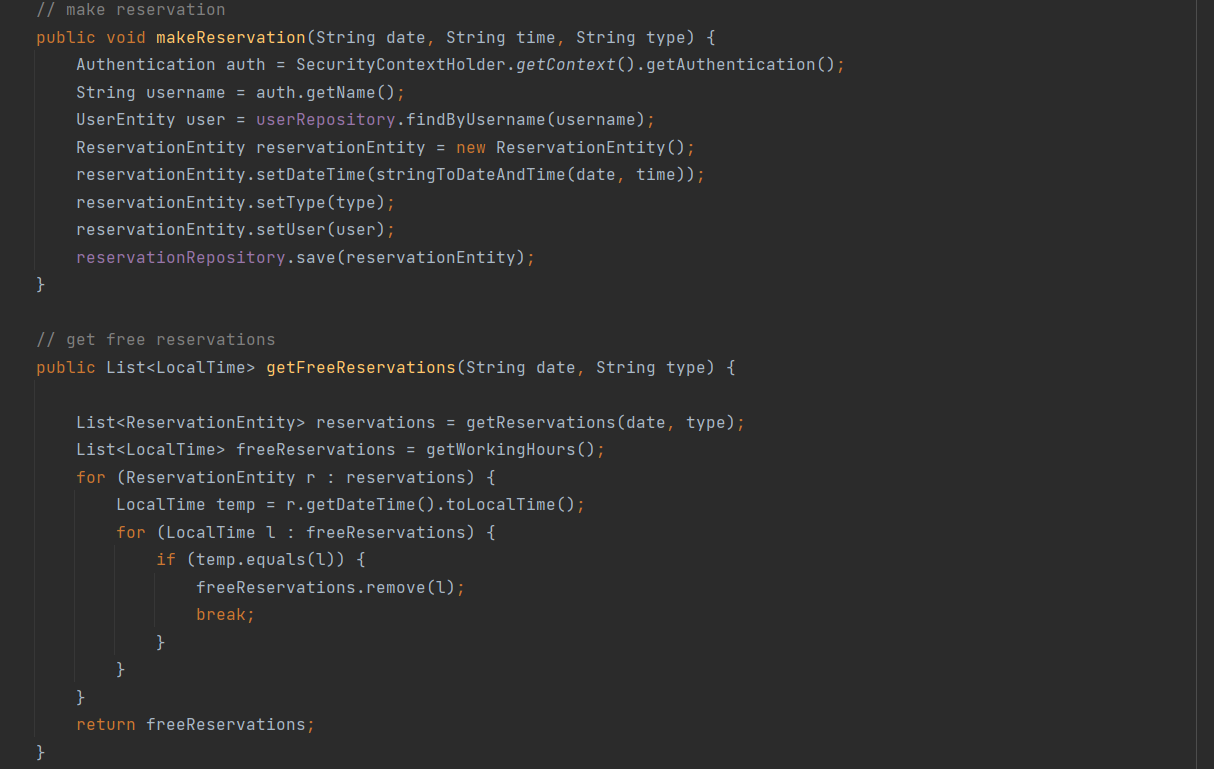Click the '// make reservation' comment
Screen dimensions: 1214x769
coord(130,10)
